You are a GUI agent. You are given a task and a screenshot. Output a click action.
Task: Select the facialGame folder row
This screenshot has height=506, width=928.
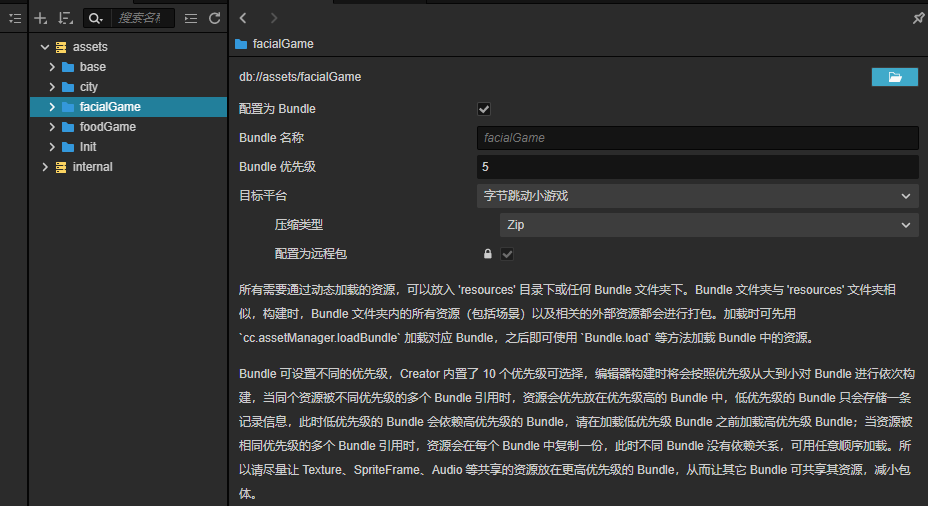[x=128, y=107]
